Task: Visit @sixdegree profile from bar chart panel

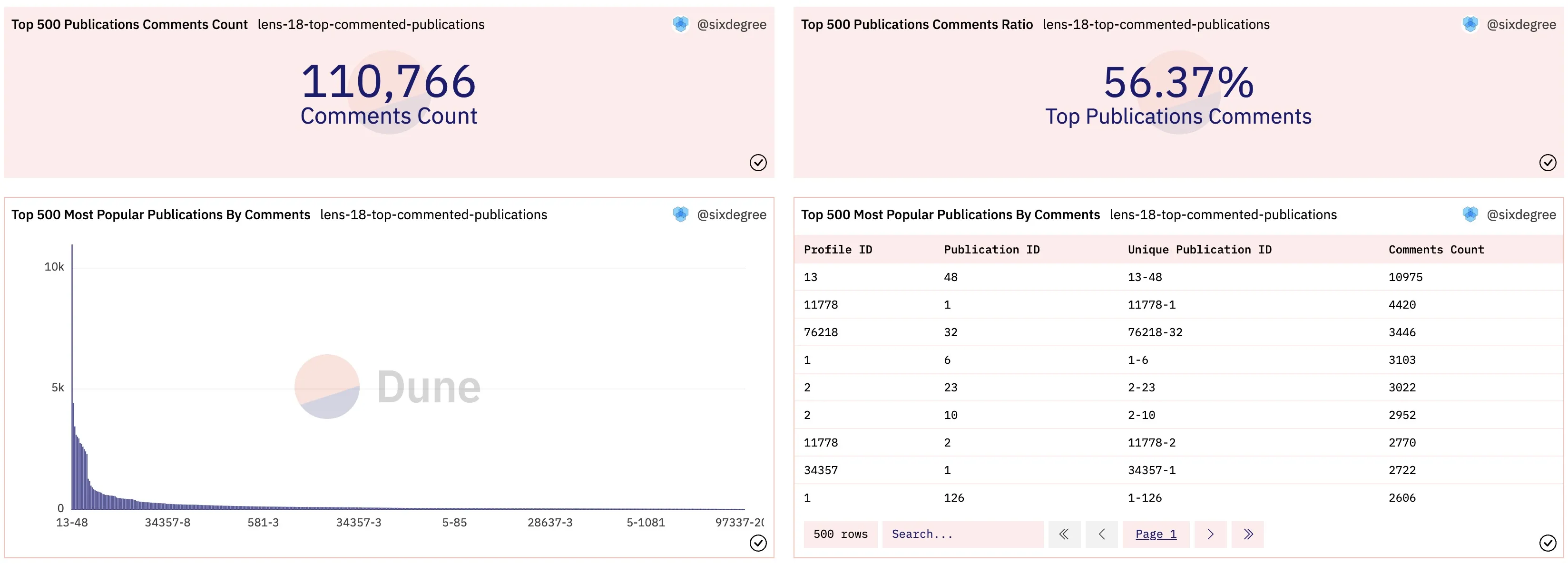Action: (x=732, y=215)
